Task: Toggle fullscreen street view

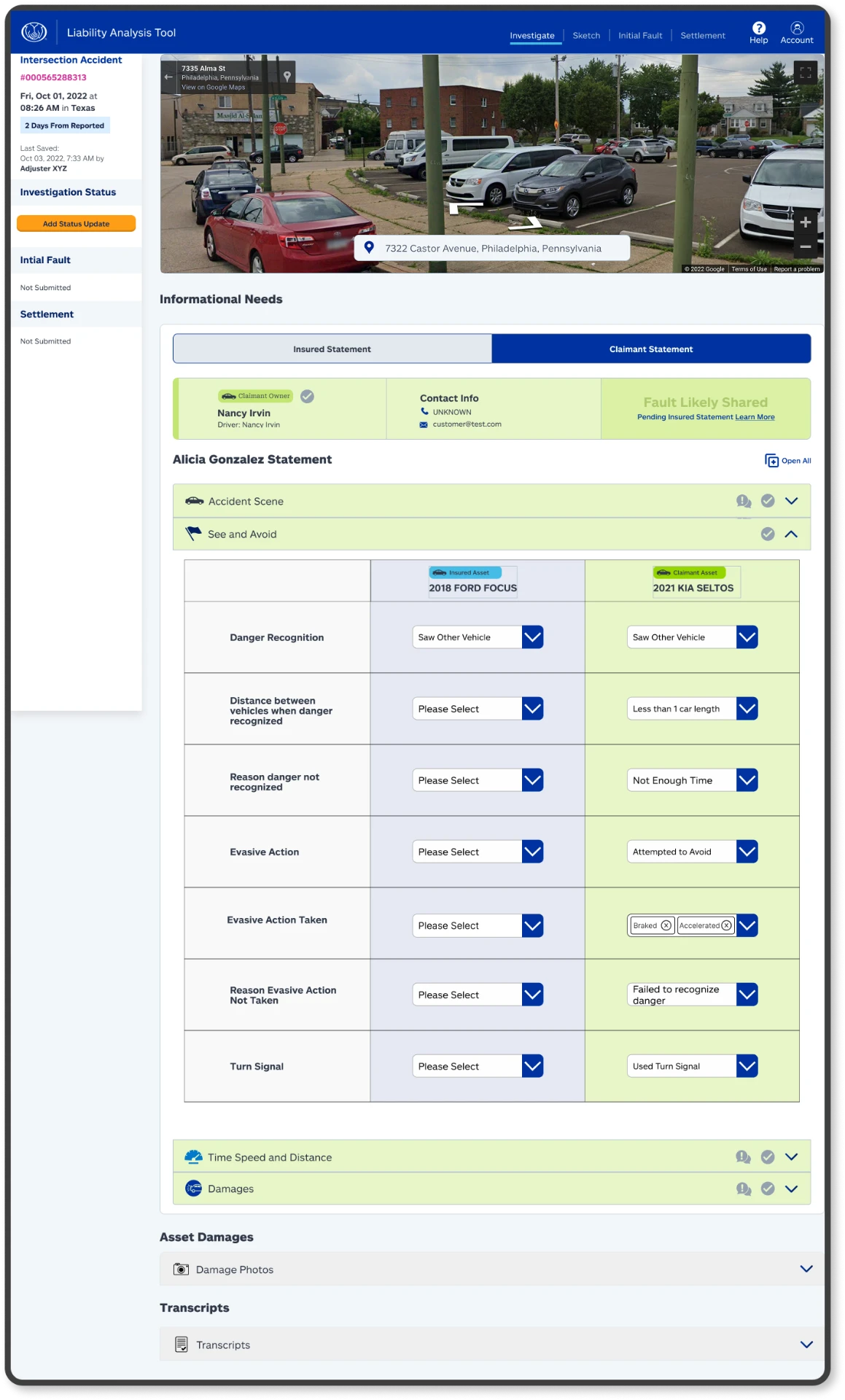Action: (x=806, y=73)
